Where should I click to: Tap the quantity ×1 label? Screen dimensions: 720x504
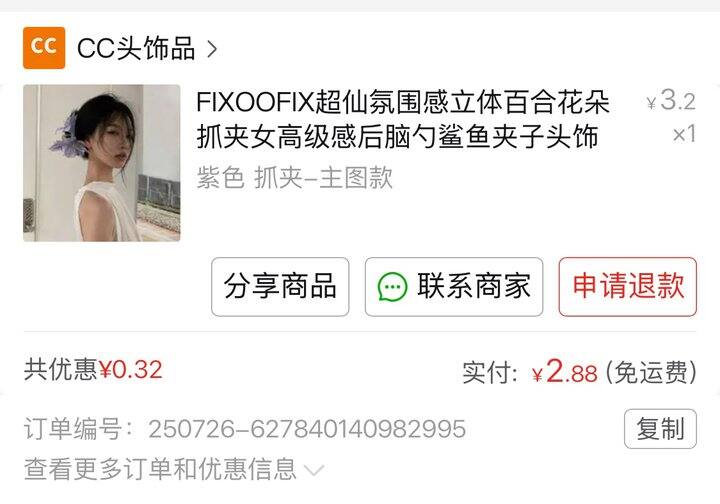(x=684, y=134)
